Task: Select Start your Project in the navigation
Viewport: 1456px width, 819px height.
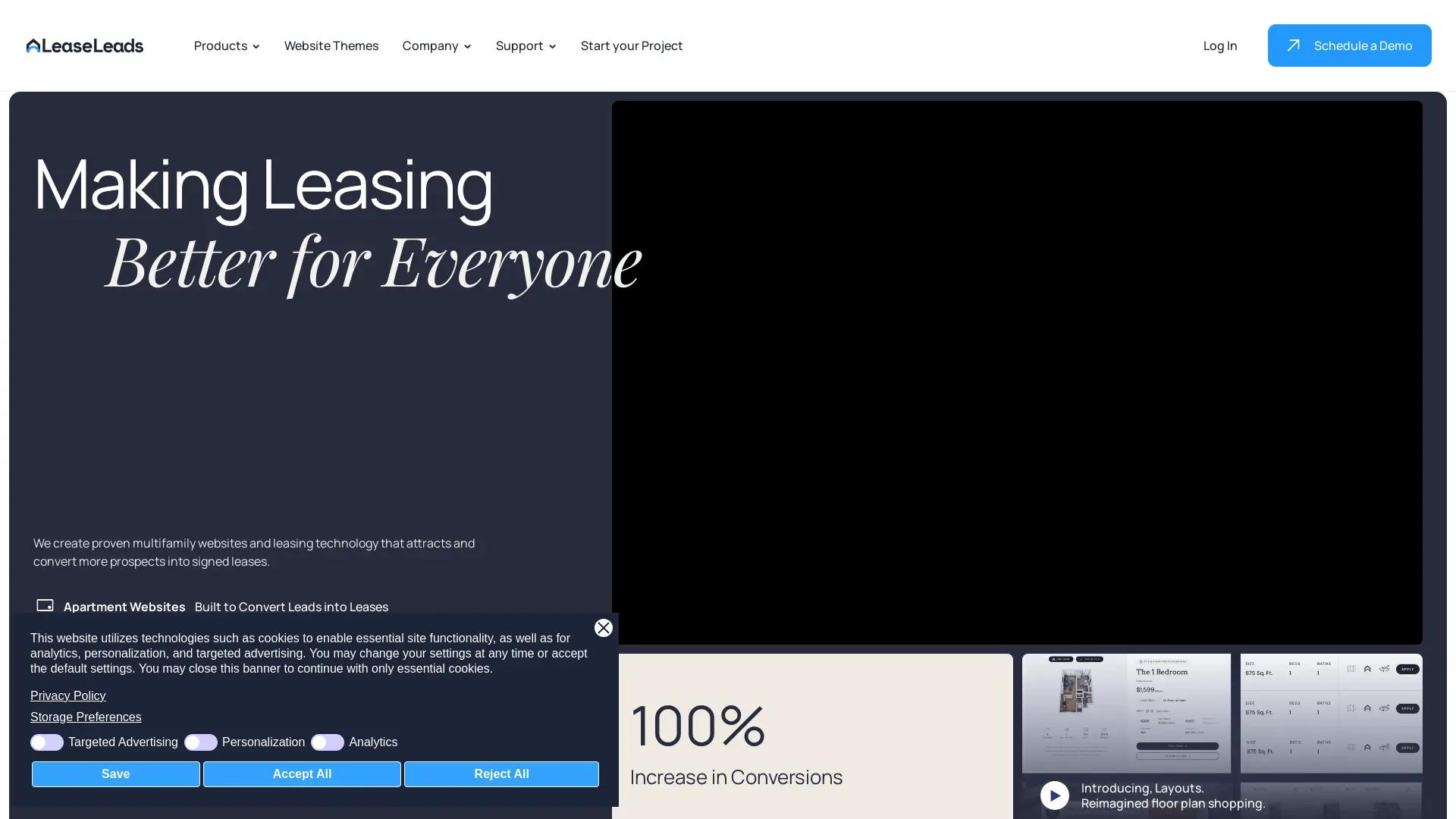Action: (631, 45)
